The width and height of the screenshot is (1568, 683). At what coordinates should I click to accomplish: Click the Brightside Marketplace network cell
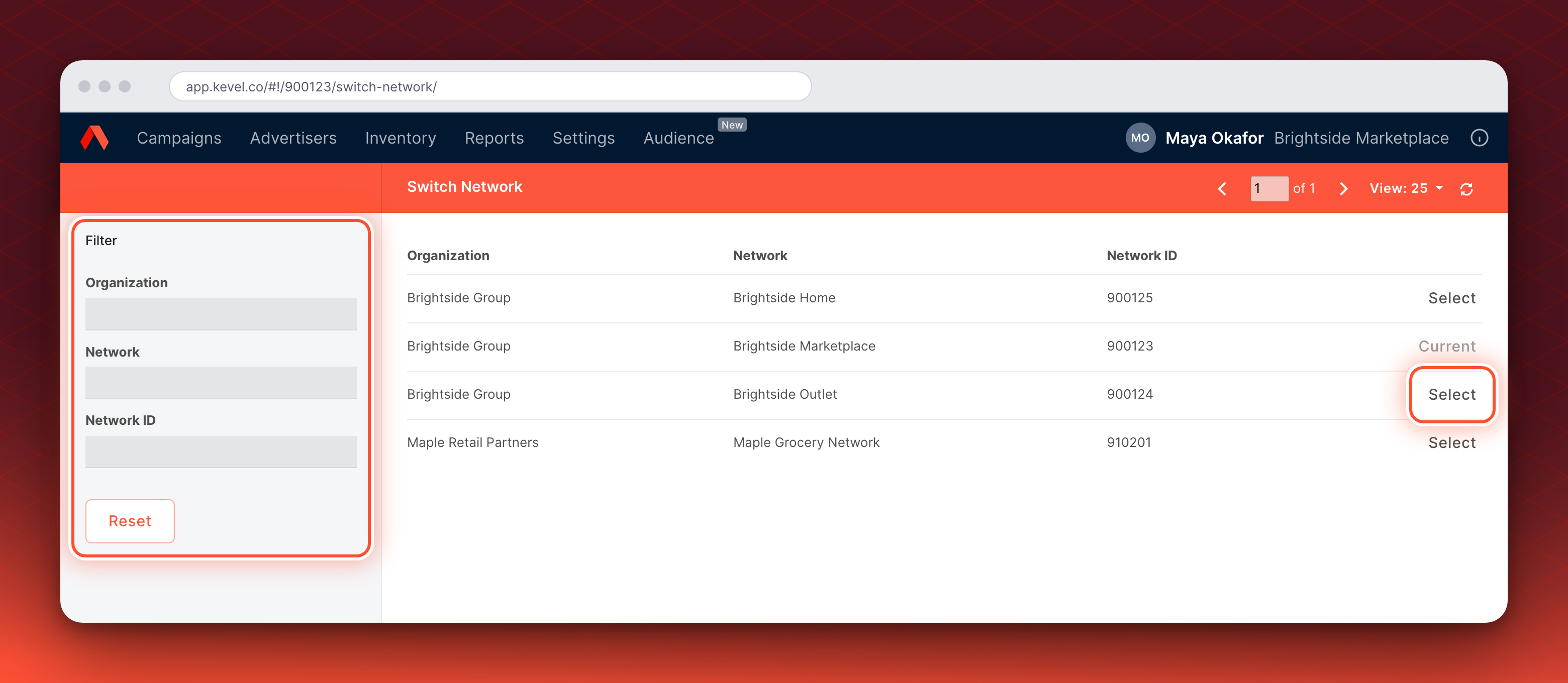(x=804, y=346)
